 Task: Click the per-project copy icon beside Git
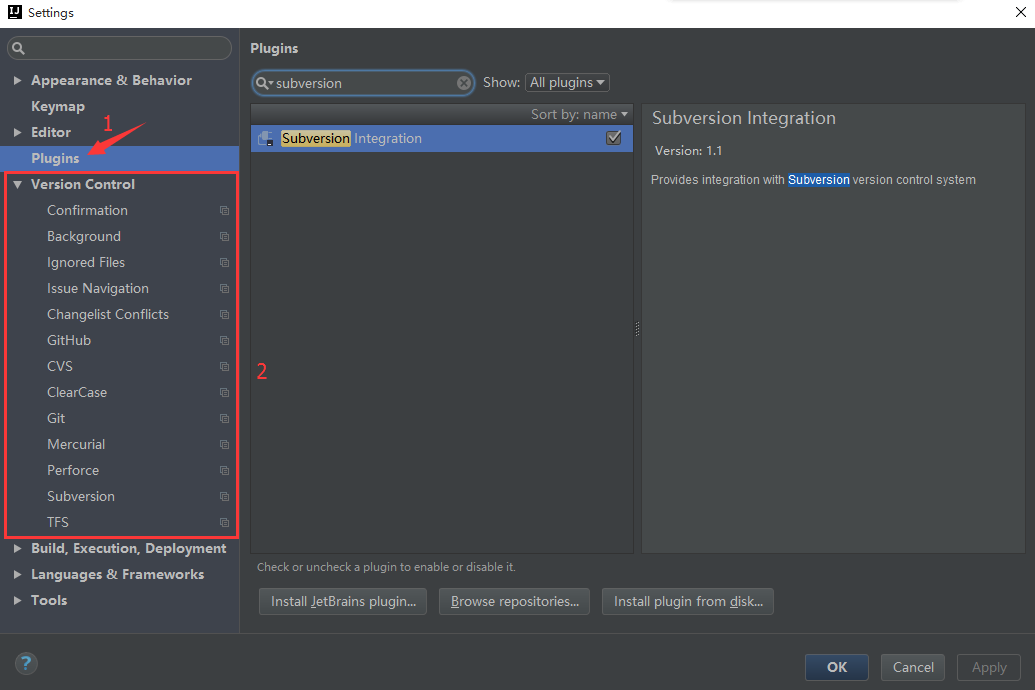224,419
